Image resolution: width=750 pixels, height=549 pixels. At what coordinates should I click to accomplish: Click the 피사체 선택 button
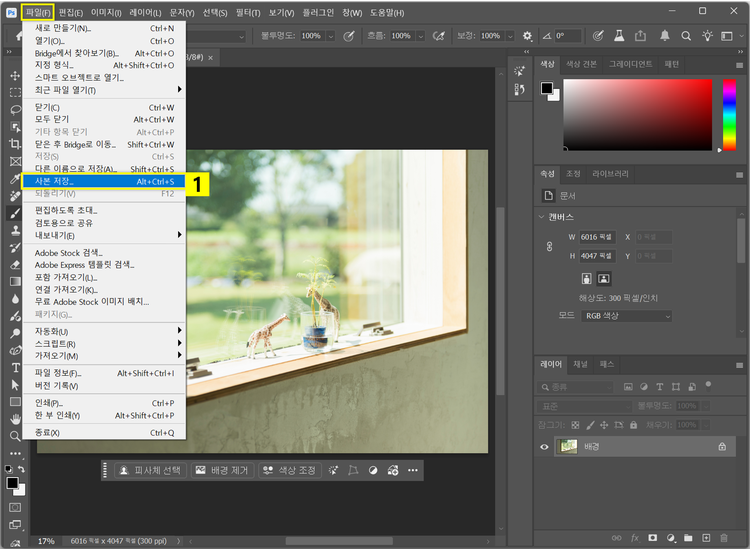pos(149,470)
